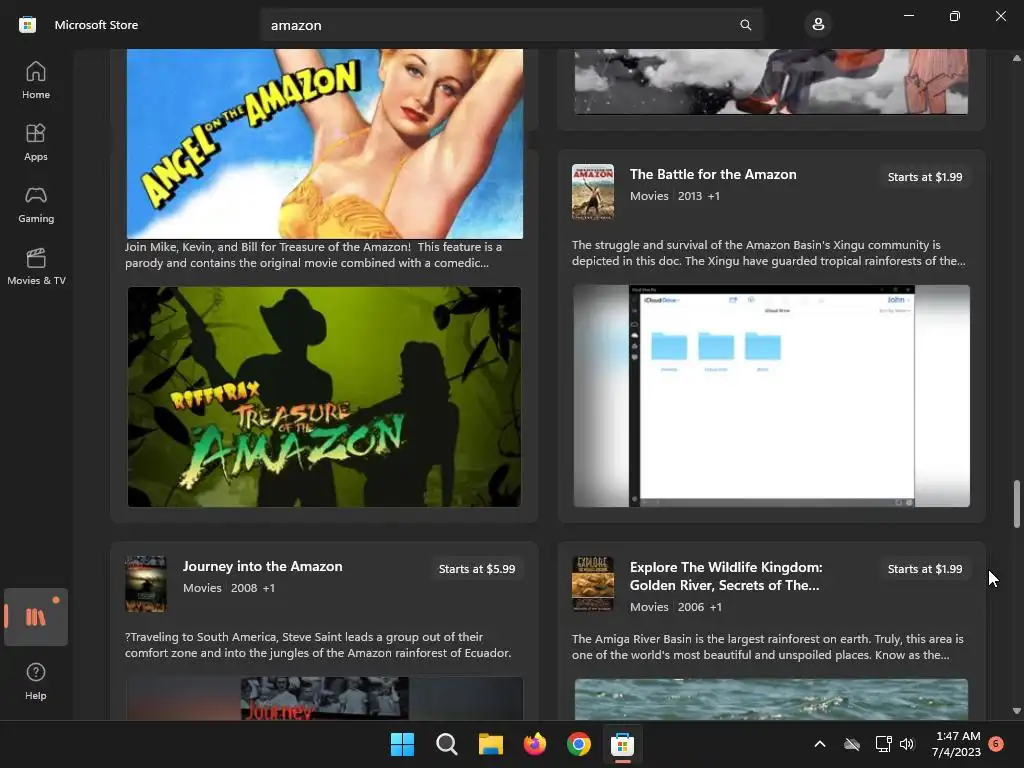Viewport: 1024px width, 768px height.
Task: Go to the Gaming section
Action: coord(36,204)
